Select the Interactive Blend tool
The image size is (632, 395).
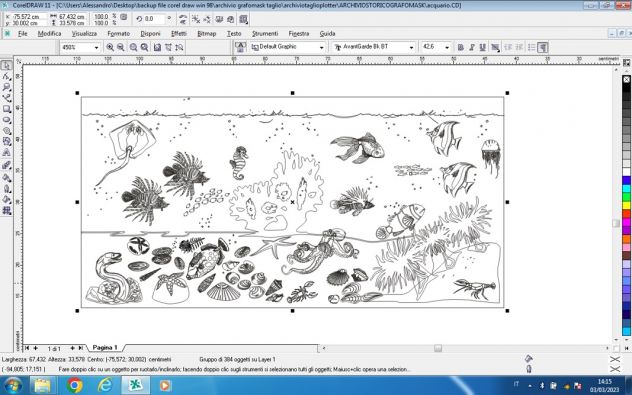point(6,165)
